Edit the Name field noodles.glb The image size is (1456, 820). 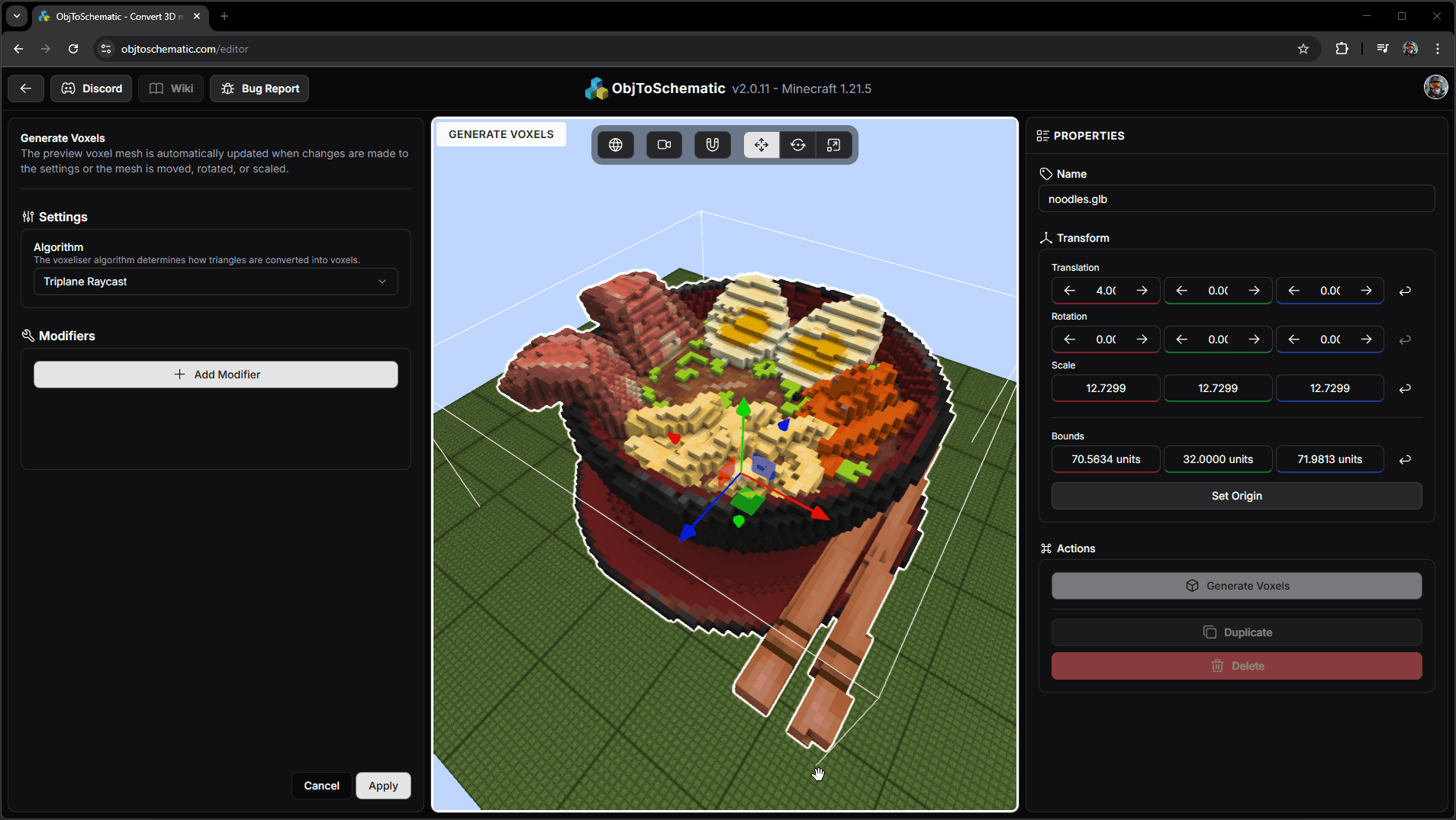click(x=1236, y=199)
